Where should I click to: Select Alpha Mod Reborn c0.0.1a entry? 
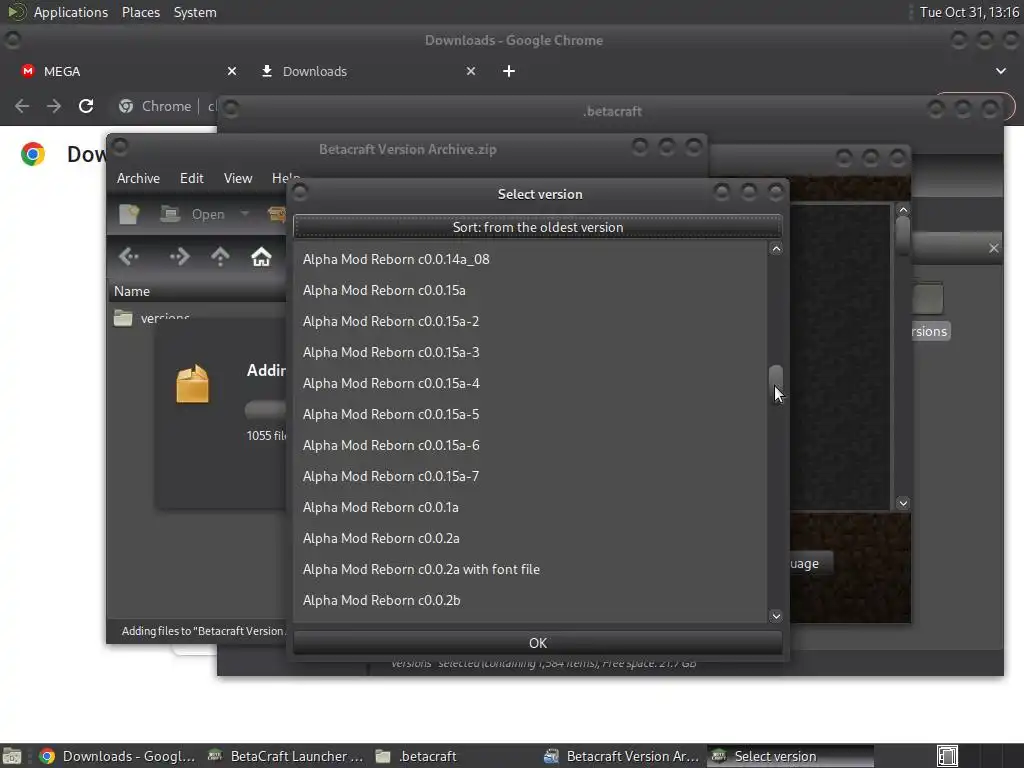(x=530, y=507)
